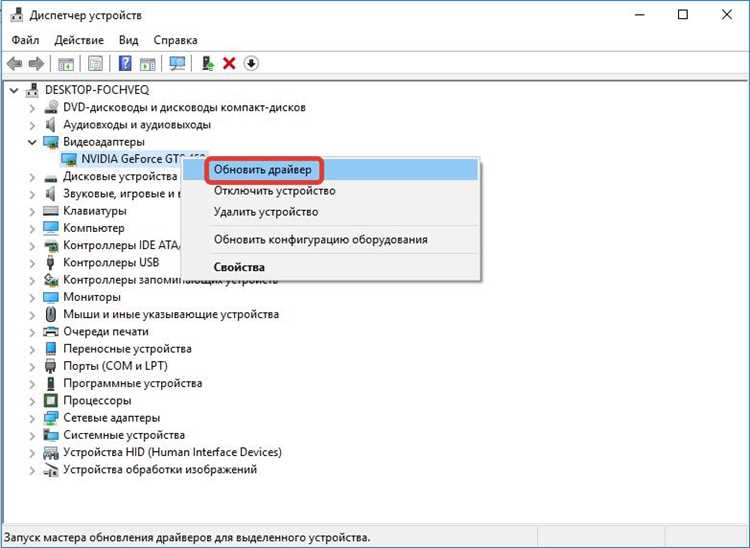
Task: Click the down-arrow Disable device toolbar icon
Action: tap(251, 63)
